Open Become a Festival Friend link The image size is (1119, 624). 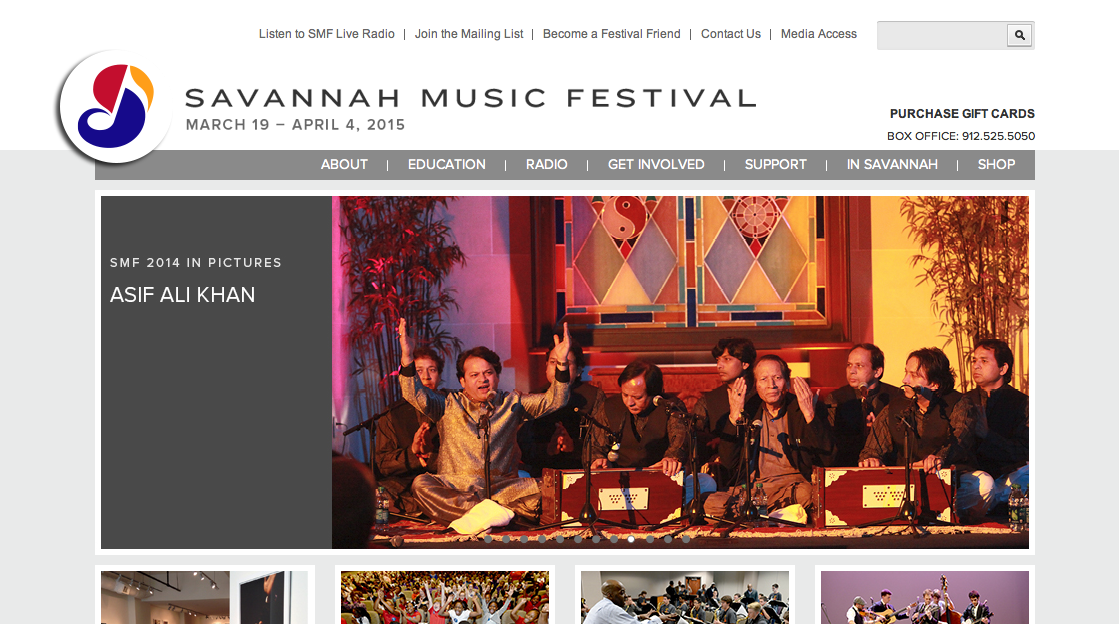tap(612, 34)
